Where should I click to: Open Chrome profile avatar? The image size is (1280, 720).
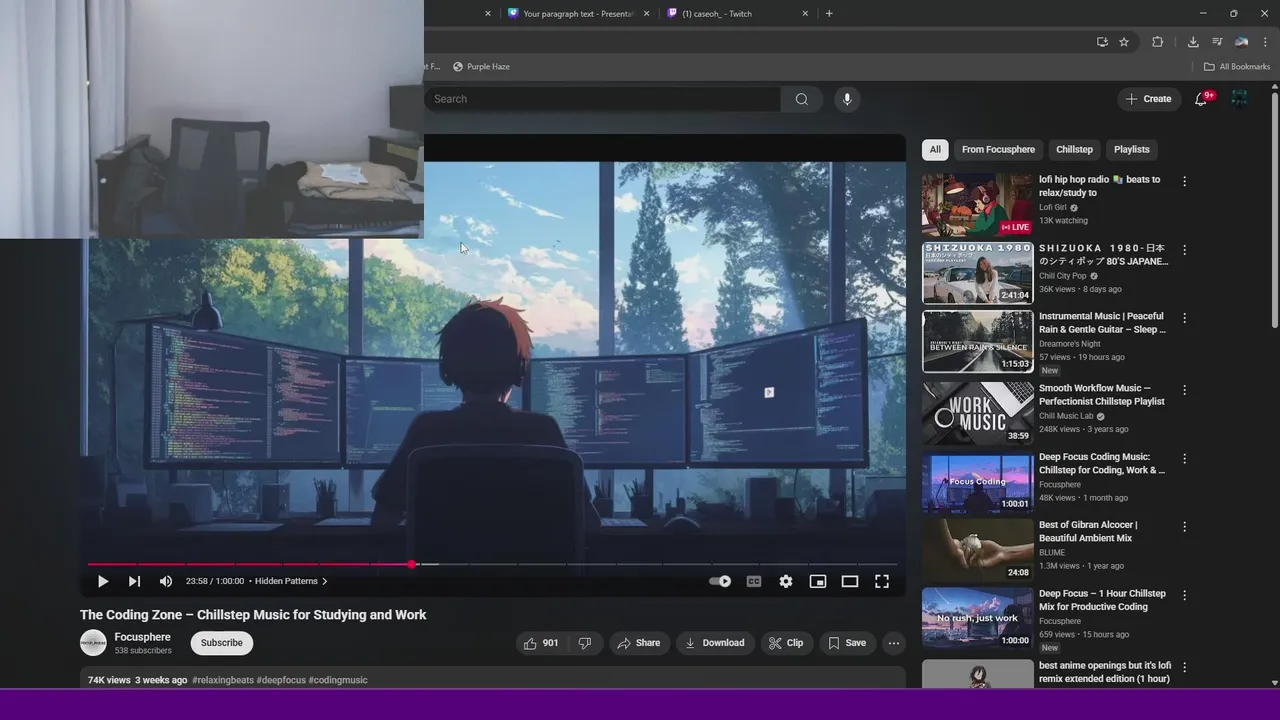(1241, 42)
